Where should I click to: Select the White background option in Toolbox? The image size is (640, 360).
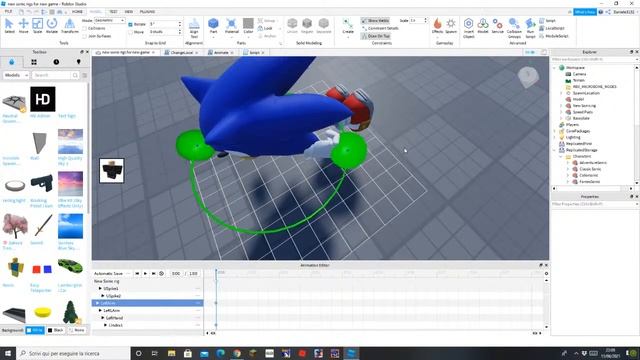click(x=35, y=330)
